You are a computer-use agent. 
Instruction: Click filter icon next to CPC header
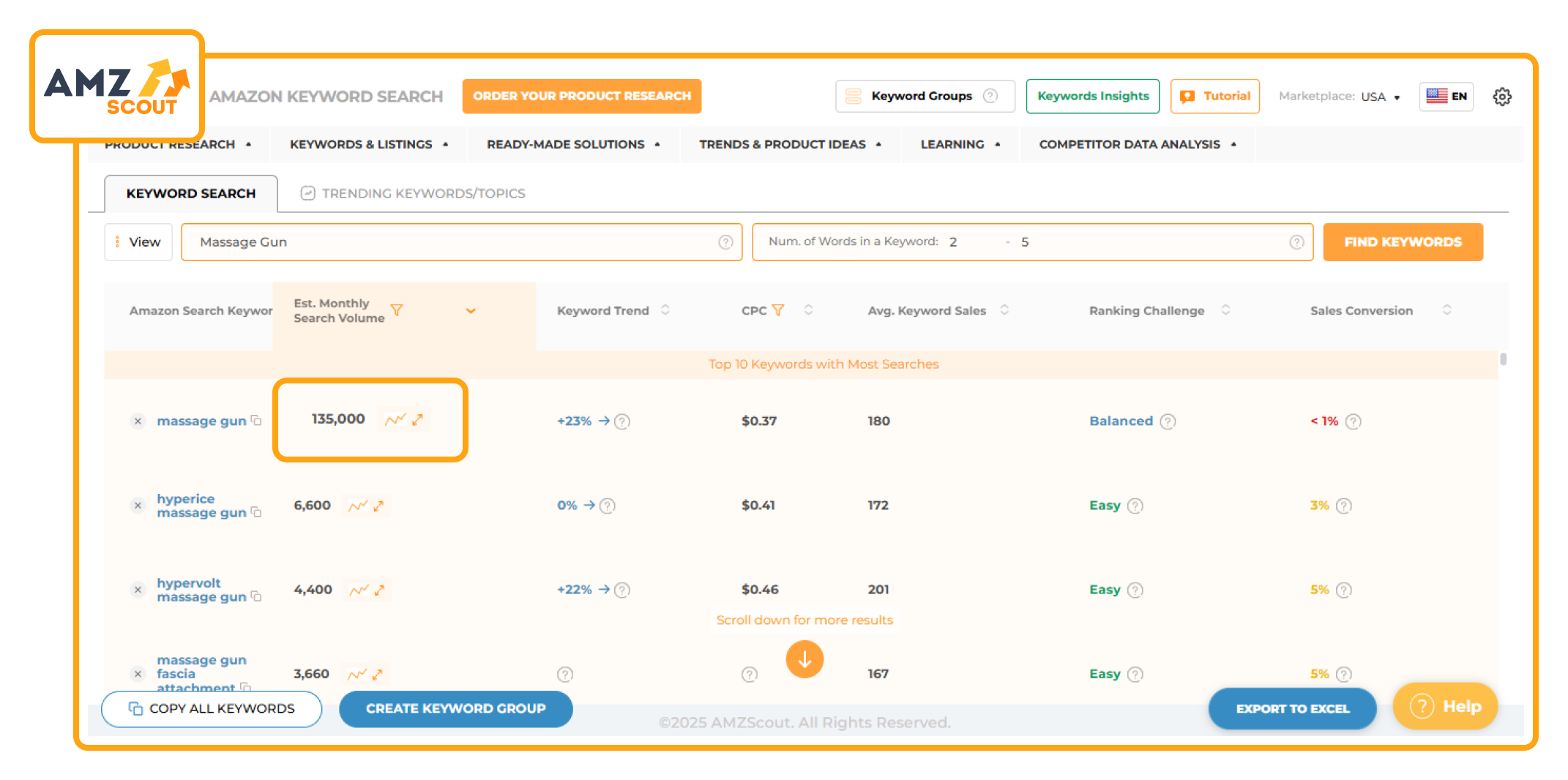point(778,310)
